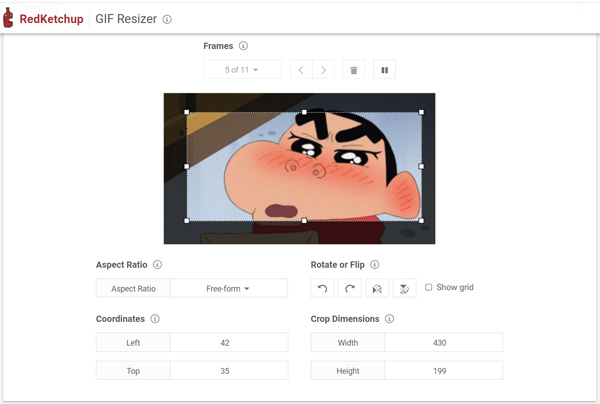The image size is (600, 404).
Task: Click the 'Left' label cell
Action: tap(133, 342)
